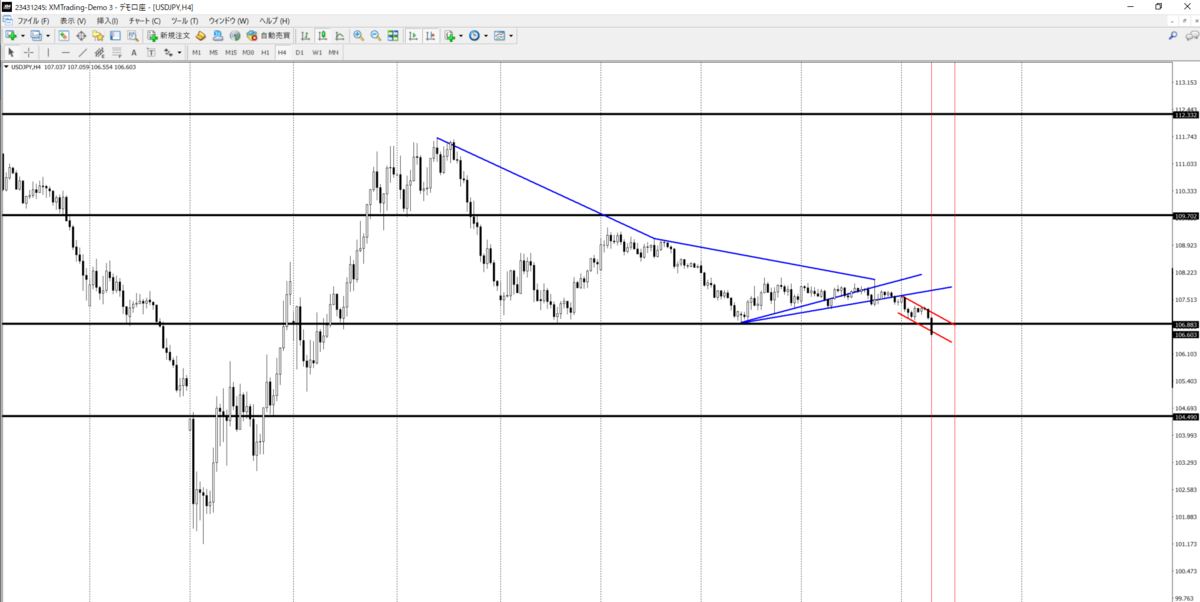Zoom out of the chart
Viewport: 1200px width, 602px height.
[x=375, y=35]
